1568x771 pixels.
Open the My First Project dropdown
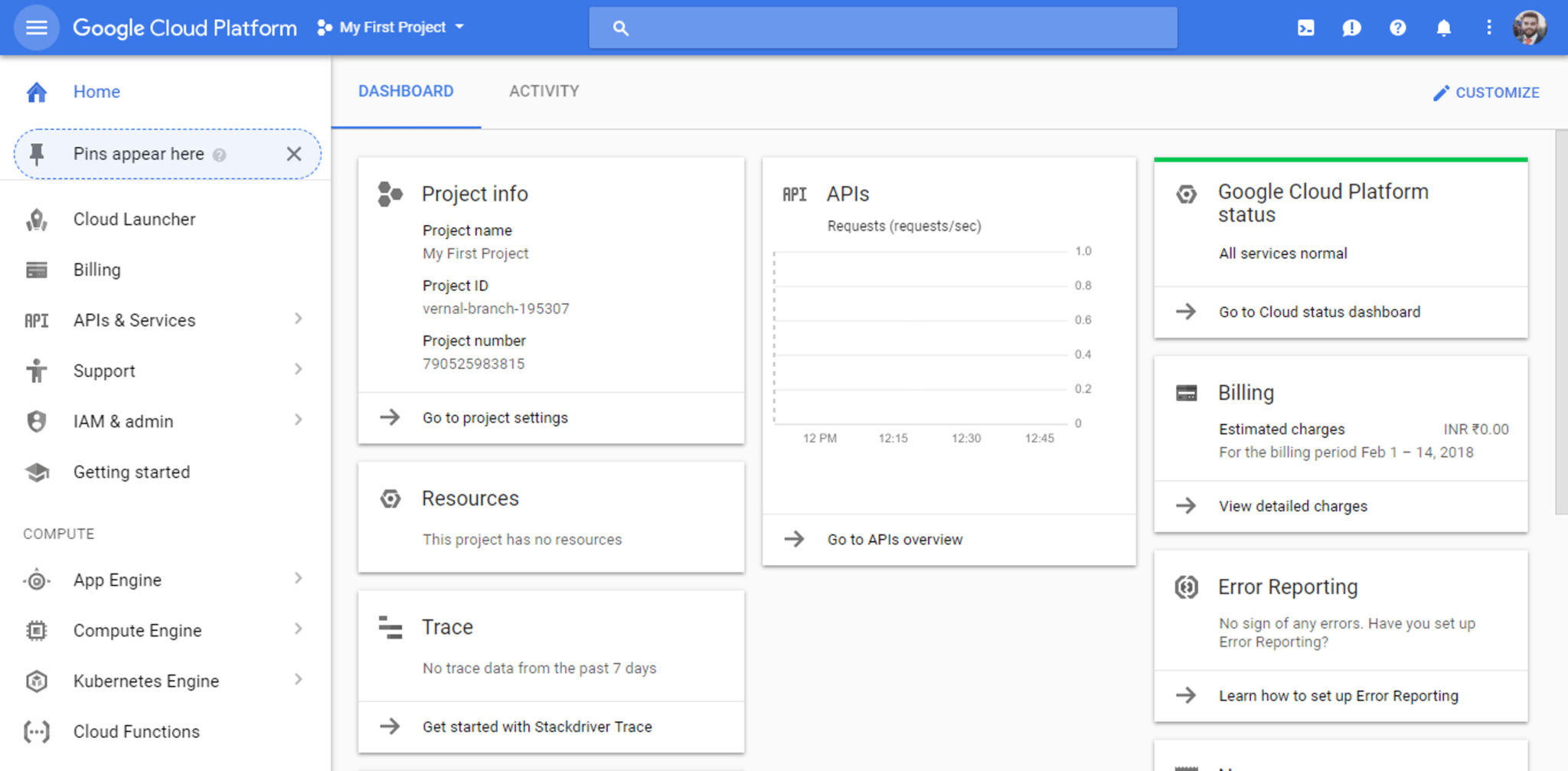point(390,28)
